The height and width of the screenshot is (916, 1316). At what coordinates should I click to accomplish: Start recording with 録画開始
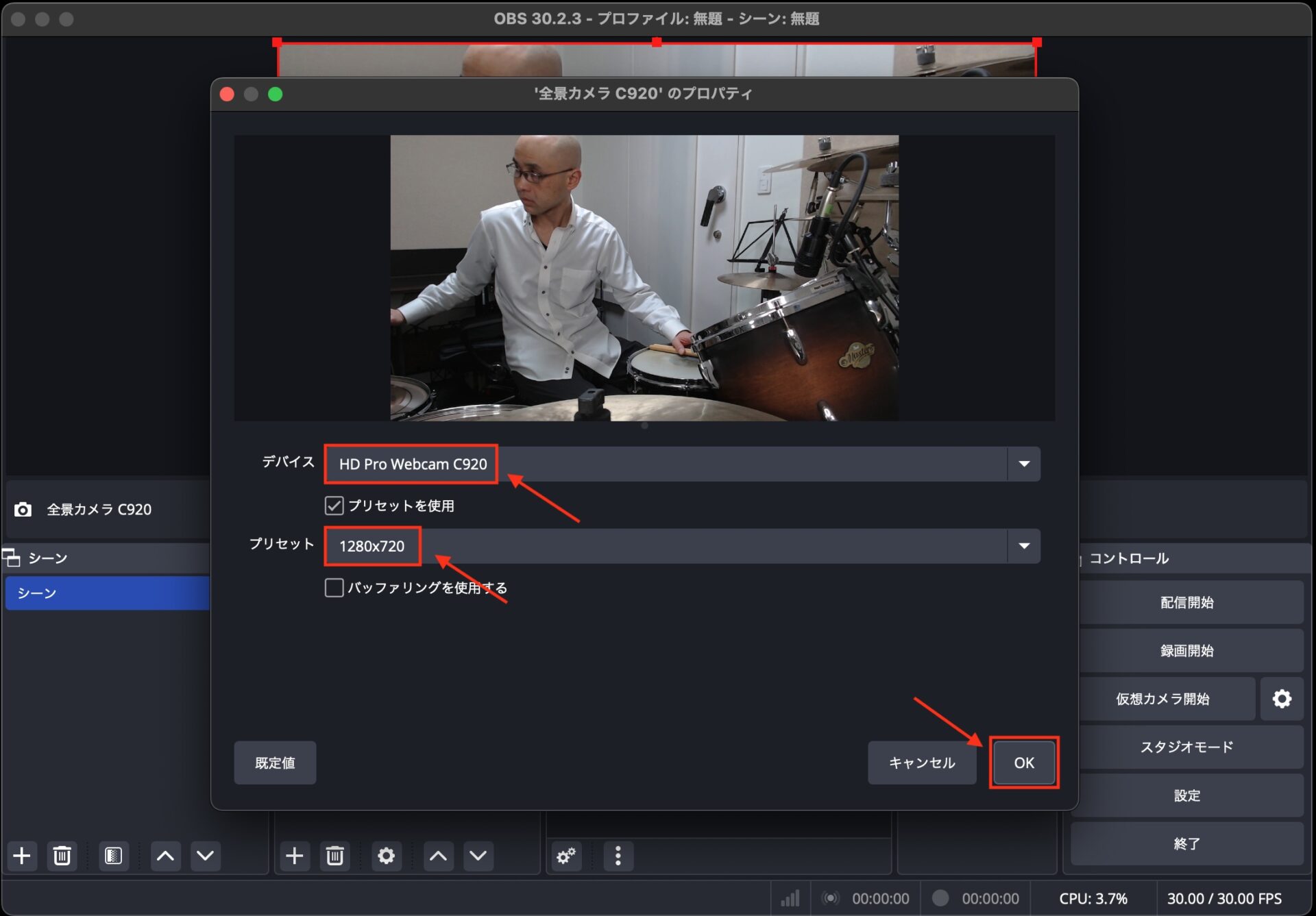point(1187,651)
